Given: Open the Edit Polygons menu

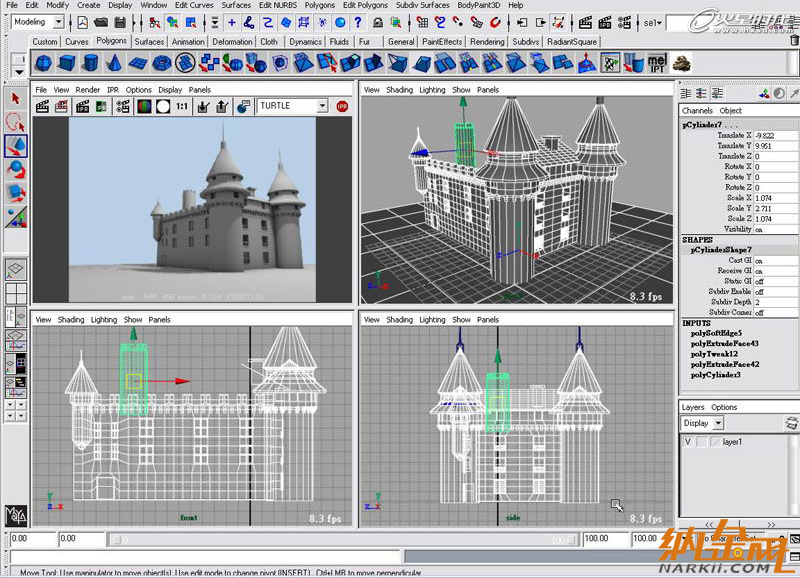Looking at the screenshot, I should 364,5.
